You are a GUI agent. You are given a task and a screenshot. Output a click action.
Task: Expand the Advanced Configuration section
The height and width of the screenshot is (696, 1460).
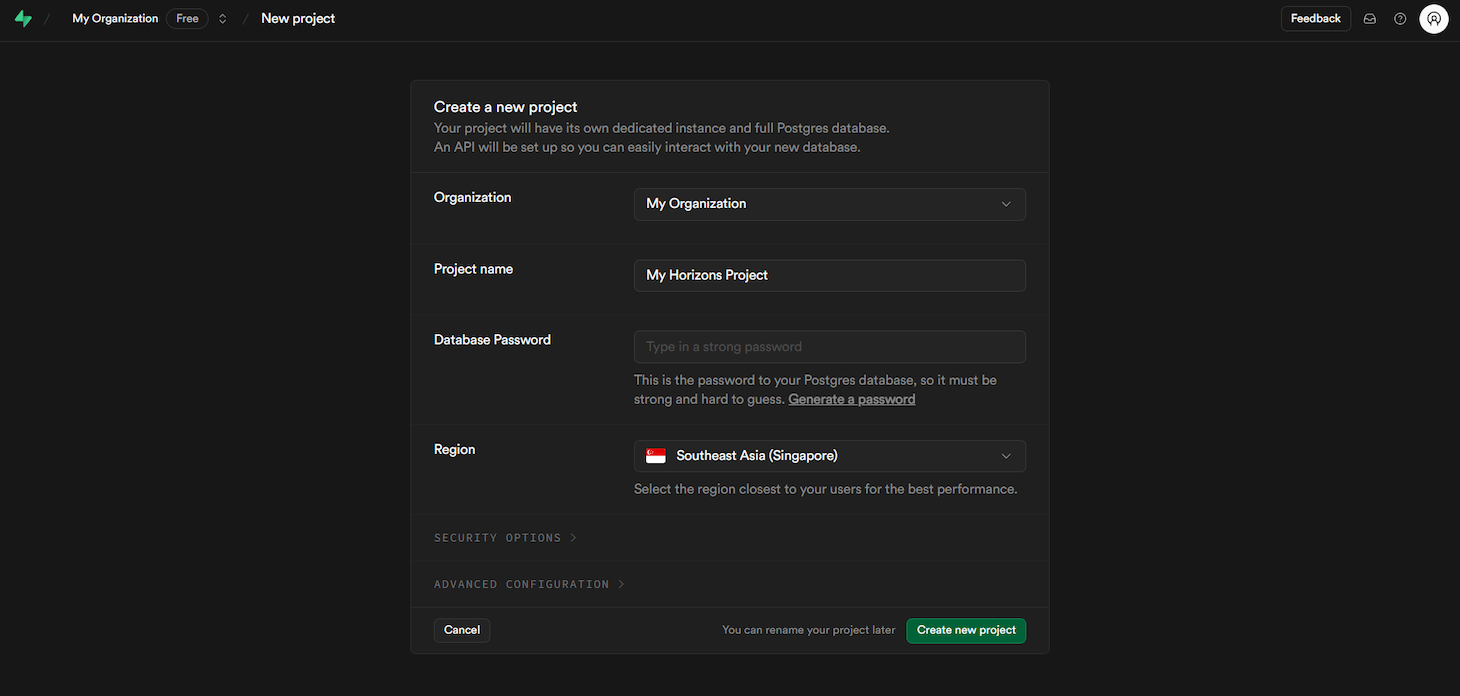528,584
